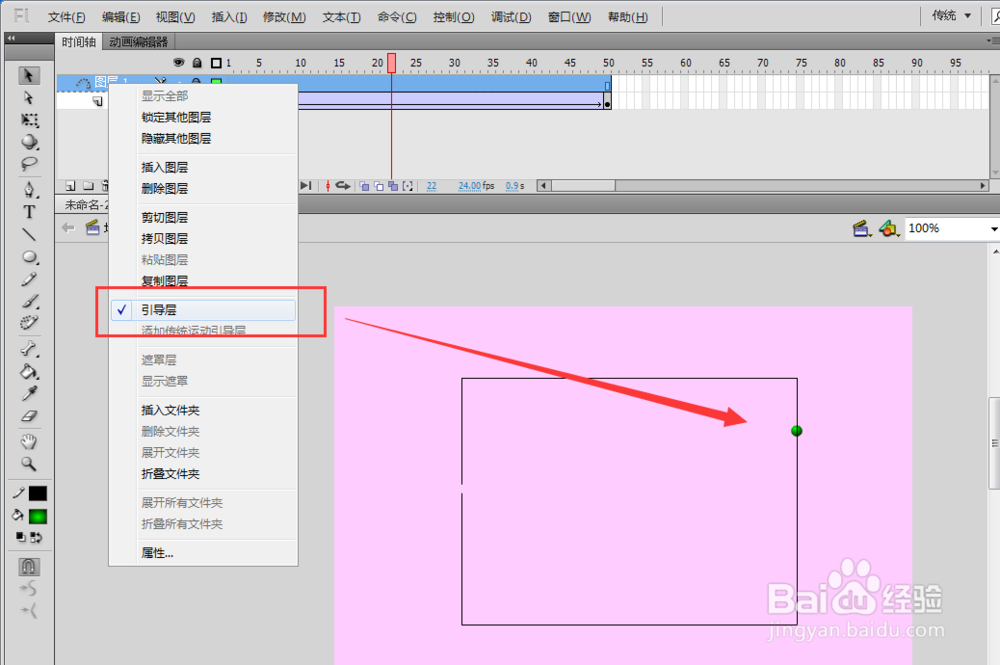
Task: Click the green fill color swatch
Action: click(38, 516)
